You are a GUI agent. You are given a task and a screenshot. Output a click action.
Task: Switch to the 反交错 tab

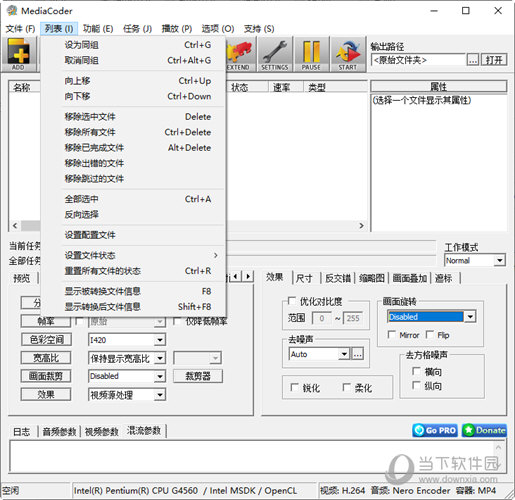338,278
